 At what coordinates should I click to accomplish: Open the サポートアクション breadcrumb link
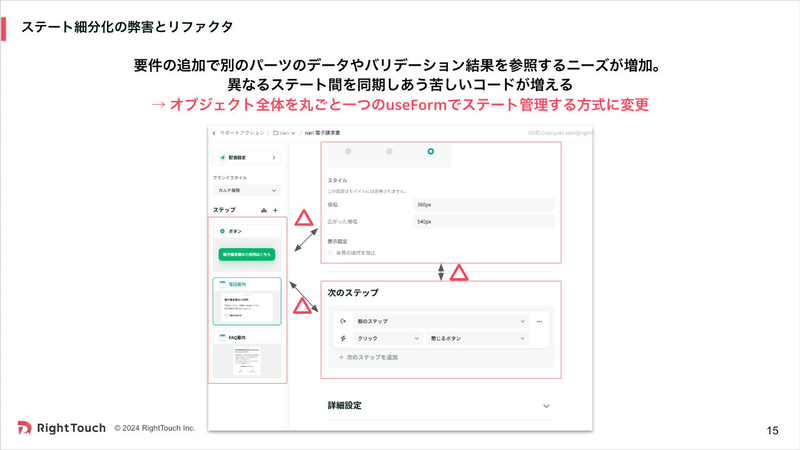(x=242, y=133)
